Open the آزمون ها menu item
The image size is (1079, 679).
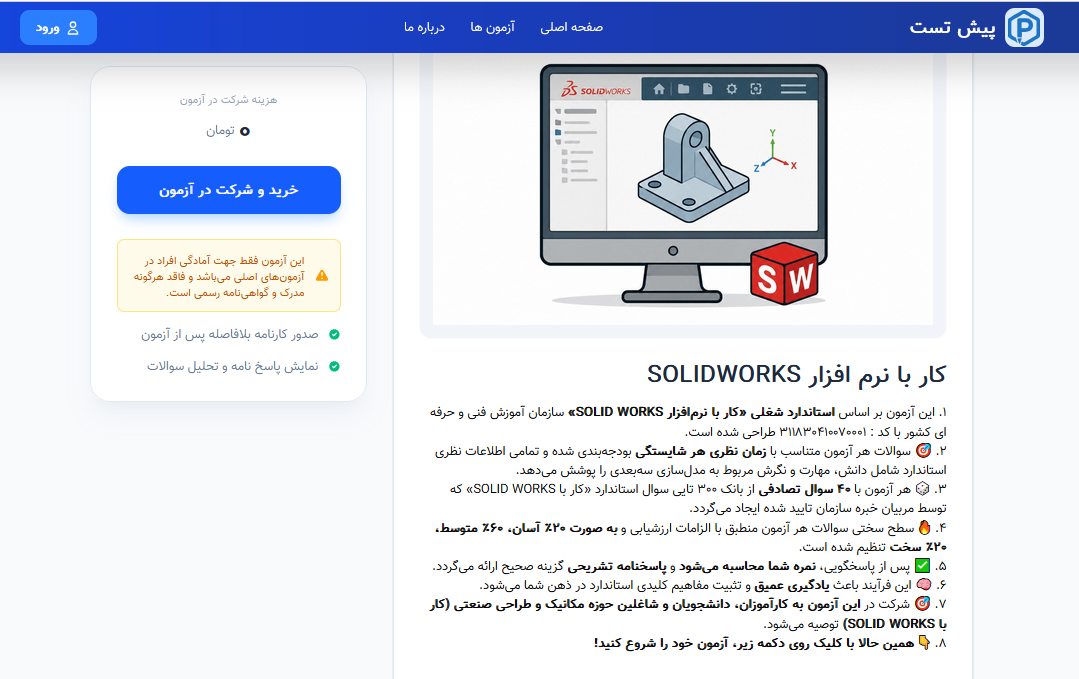click(493, 27)
